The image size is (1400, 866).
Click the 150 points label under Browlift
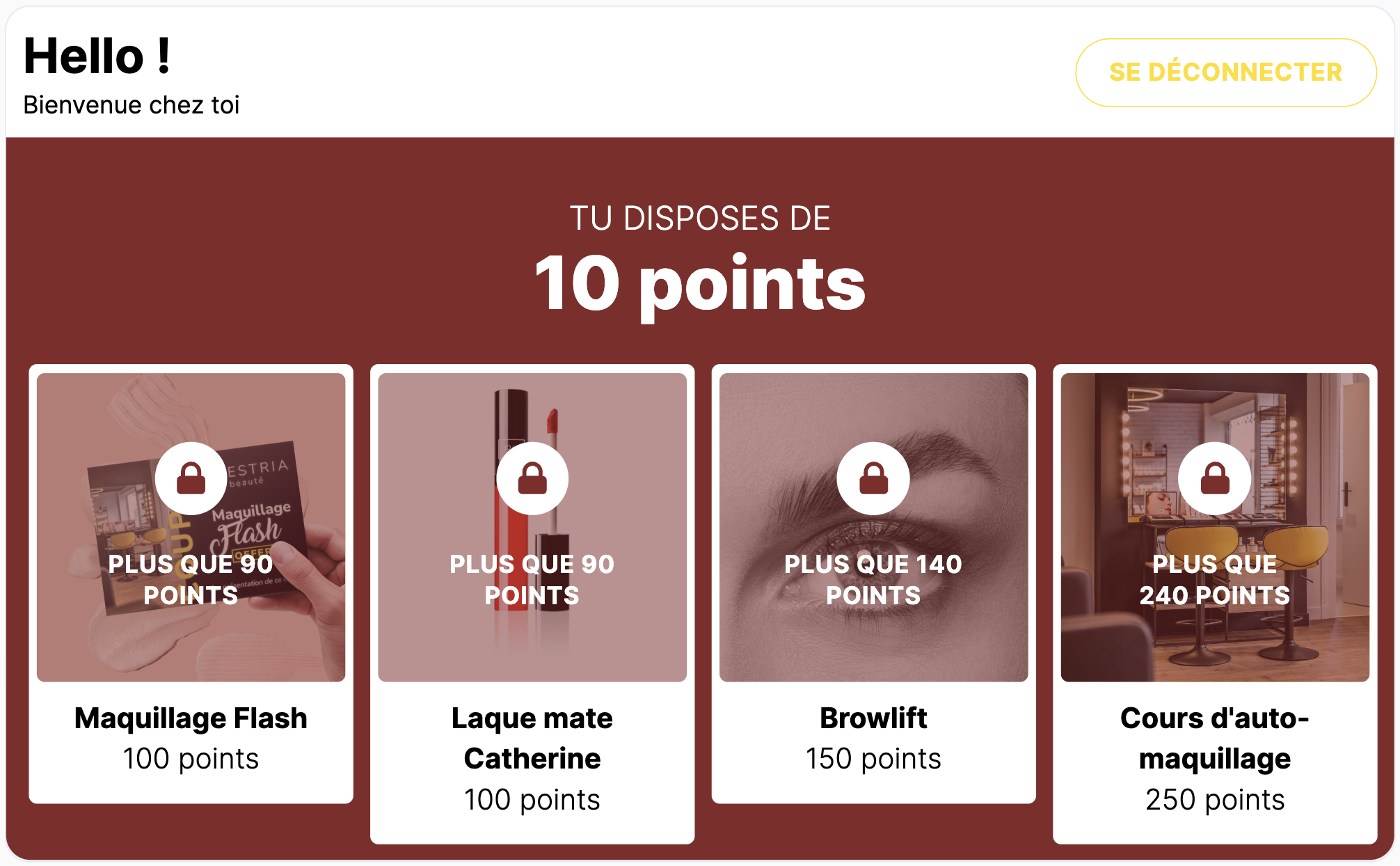(x=874, y=759)
